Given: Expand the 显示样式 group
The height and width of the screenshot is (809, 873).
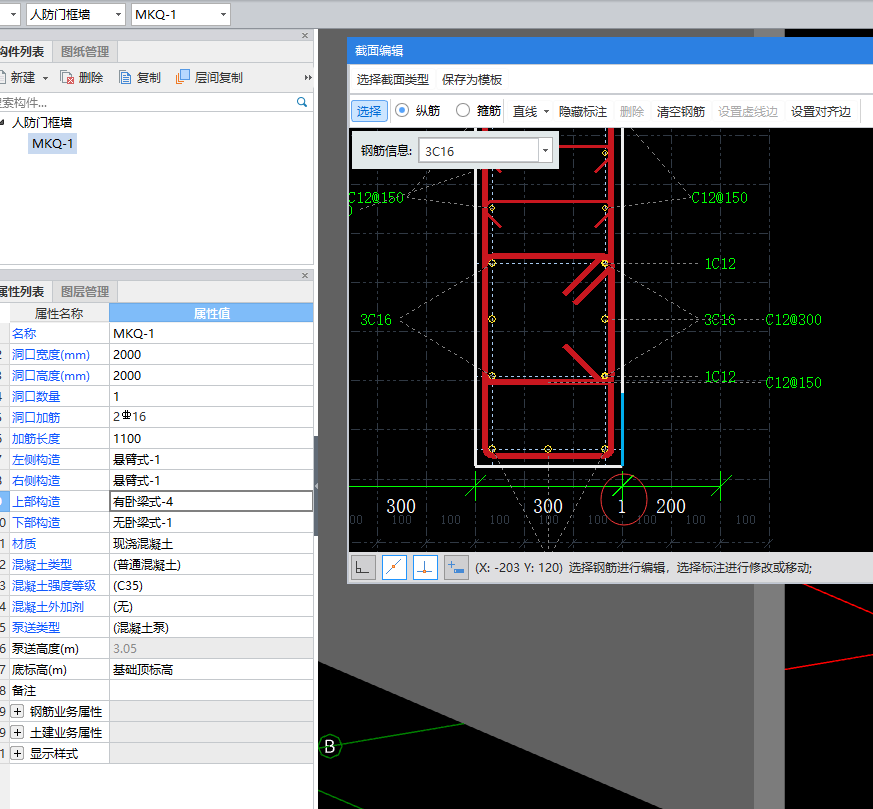Looking at the screenshot, I should (18, 753).
